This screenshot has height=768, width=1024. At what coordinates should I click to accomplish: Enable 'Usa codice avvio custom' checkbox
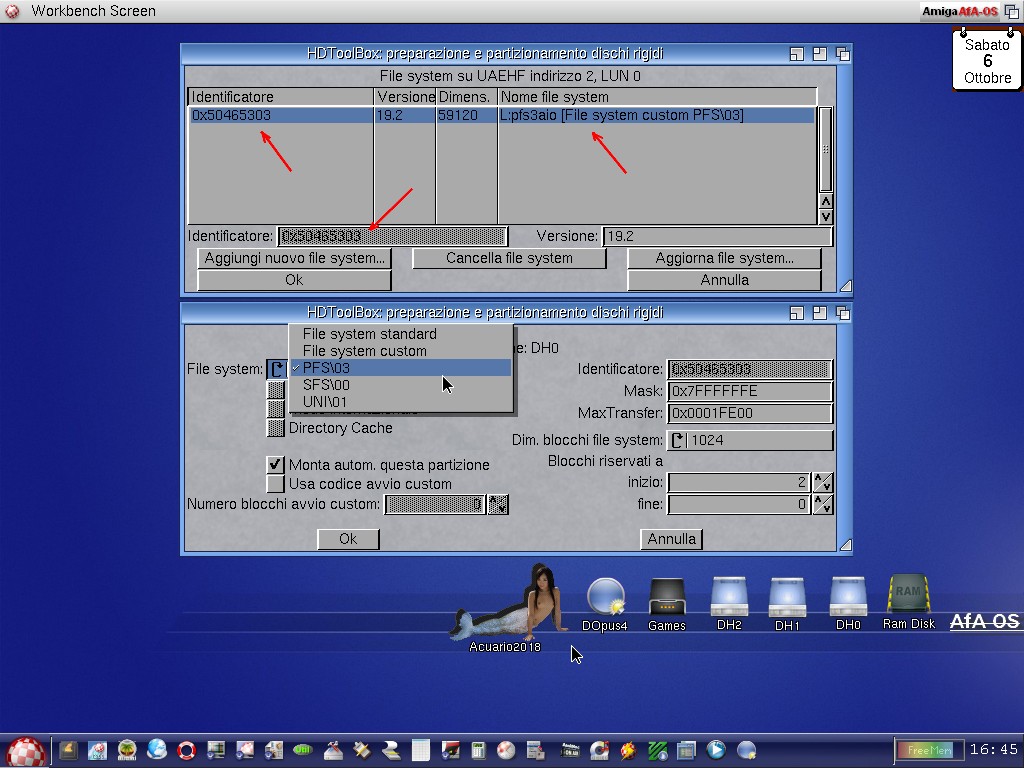[x=276, y=484]
